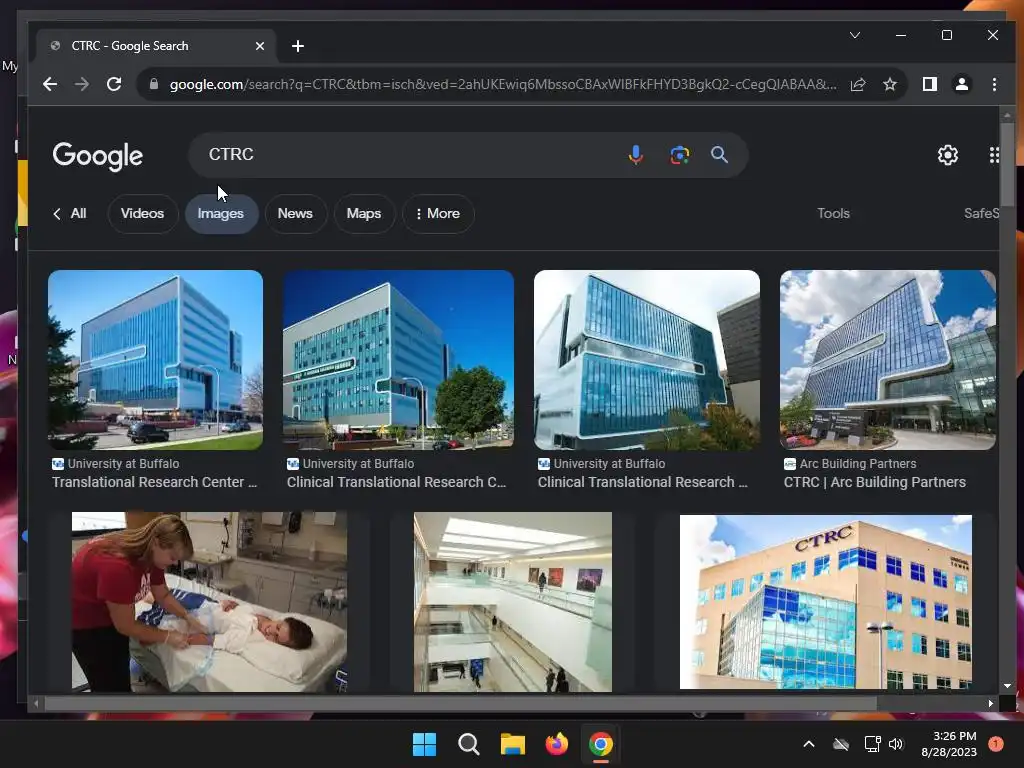This screenshot has height=768, width=1024.
Task: Open the volume control
Action: (895, 744)
